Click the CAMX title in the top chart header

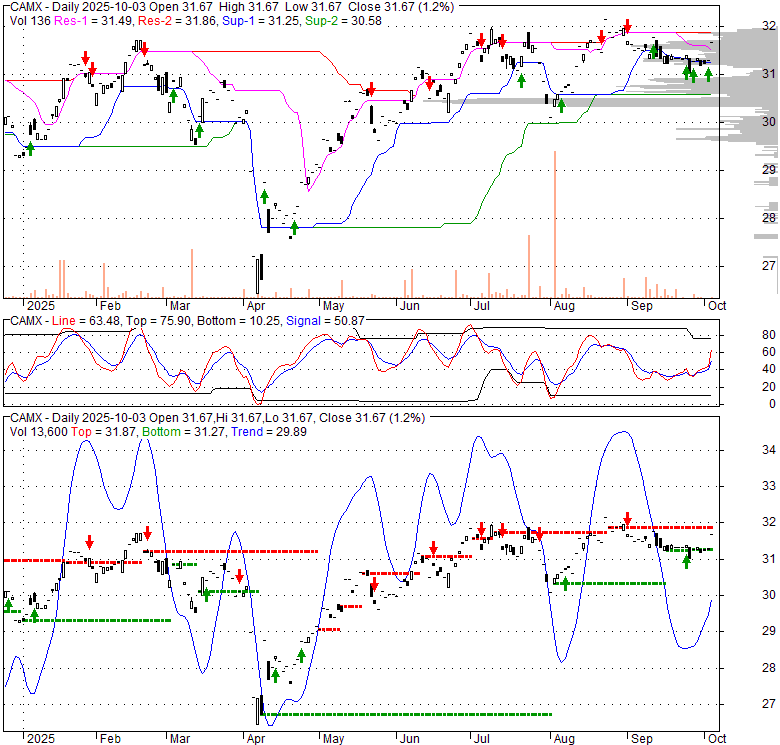(26, 7)
